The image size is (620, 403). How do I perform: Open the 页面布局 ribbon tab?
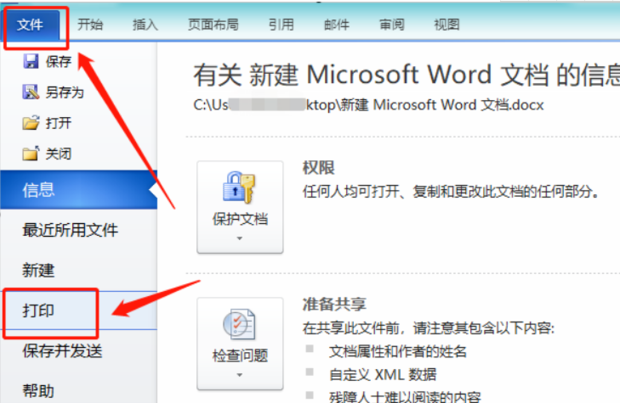[x=213, y=25]
